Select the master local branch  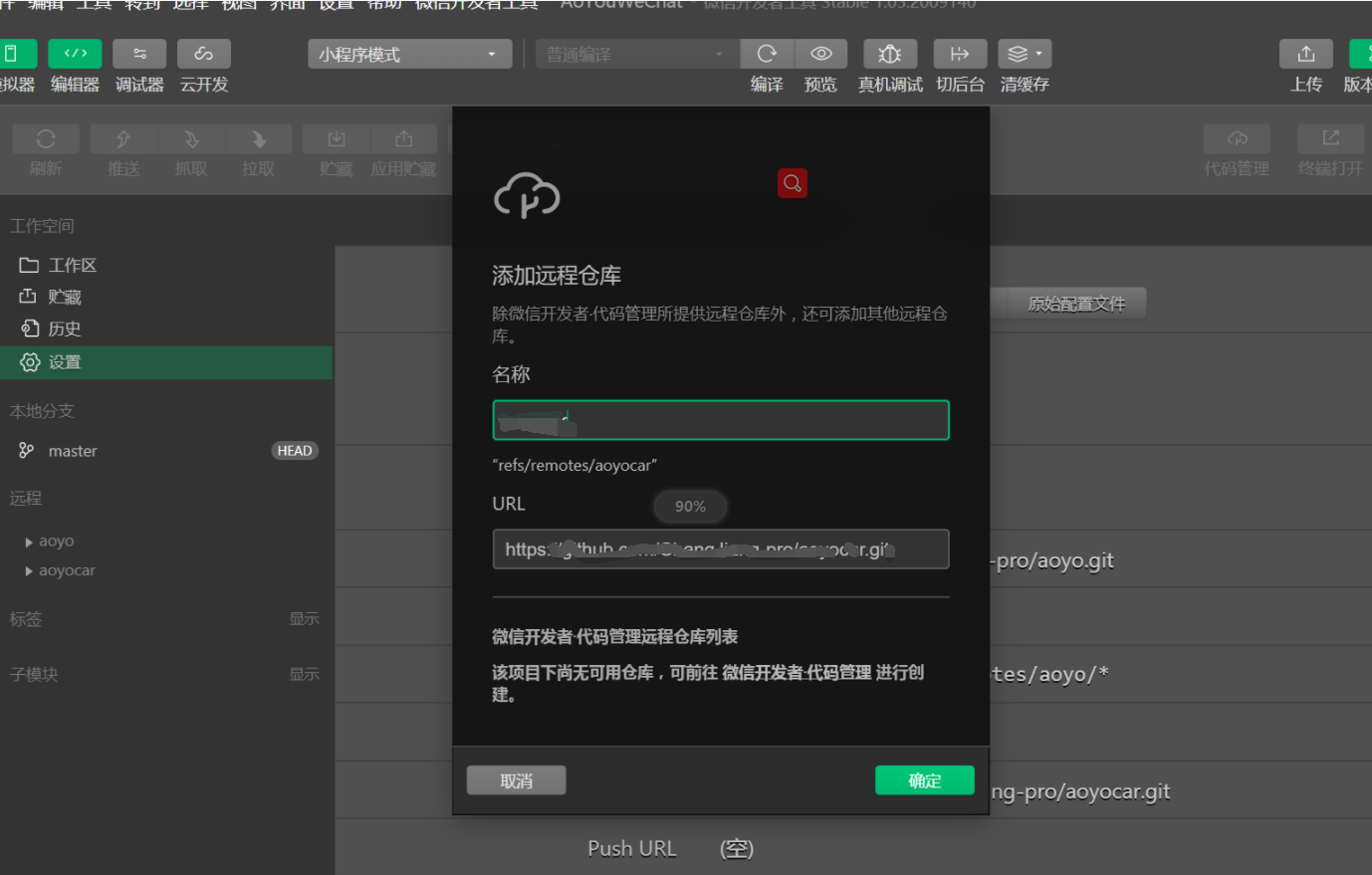coord(166,451)
